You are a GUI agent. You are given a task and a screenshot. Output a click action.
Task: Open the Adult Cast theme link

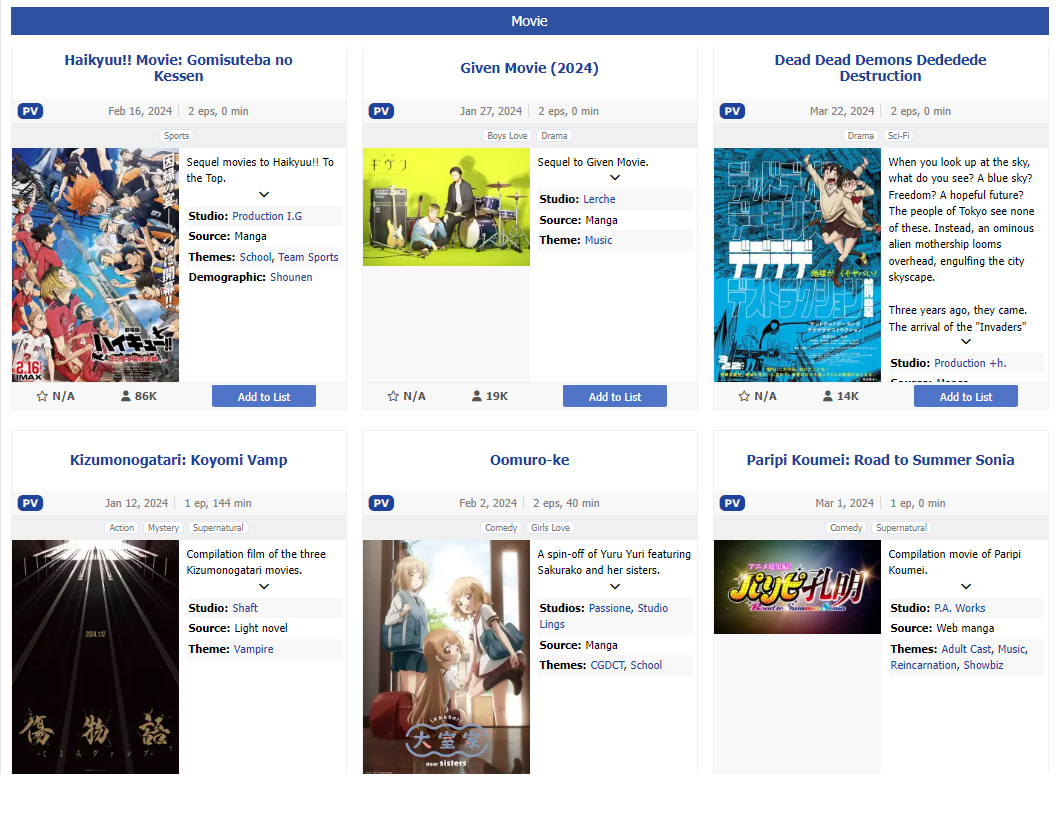966,649
